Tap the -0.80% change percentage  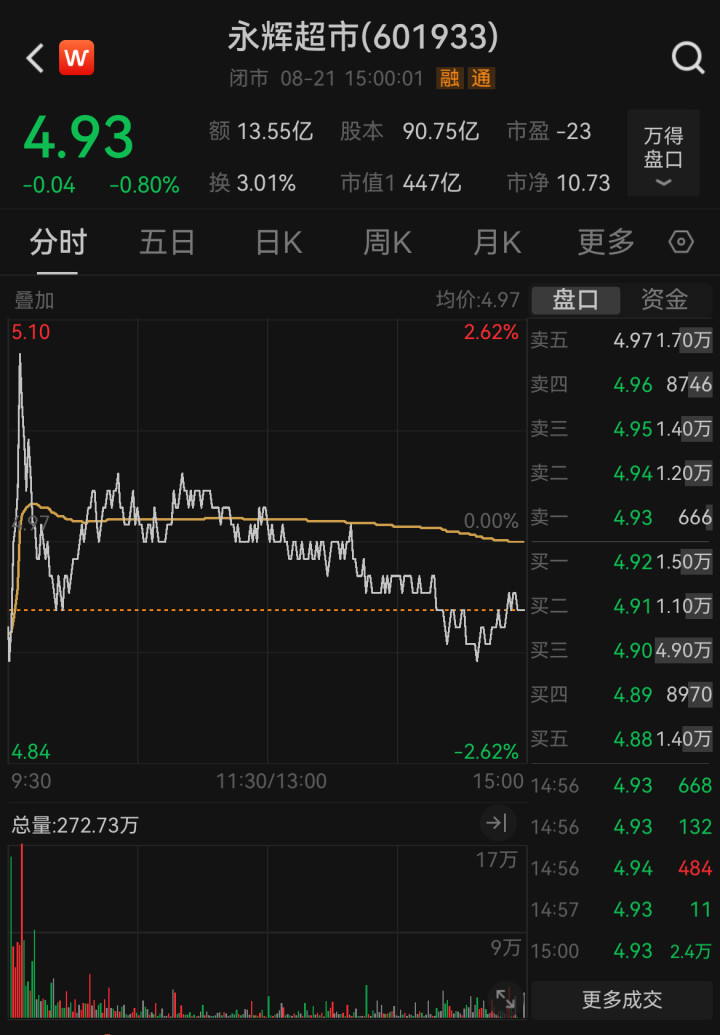[145, 185]
